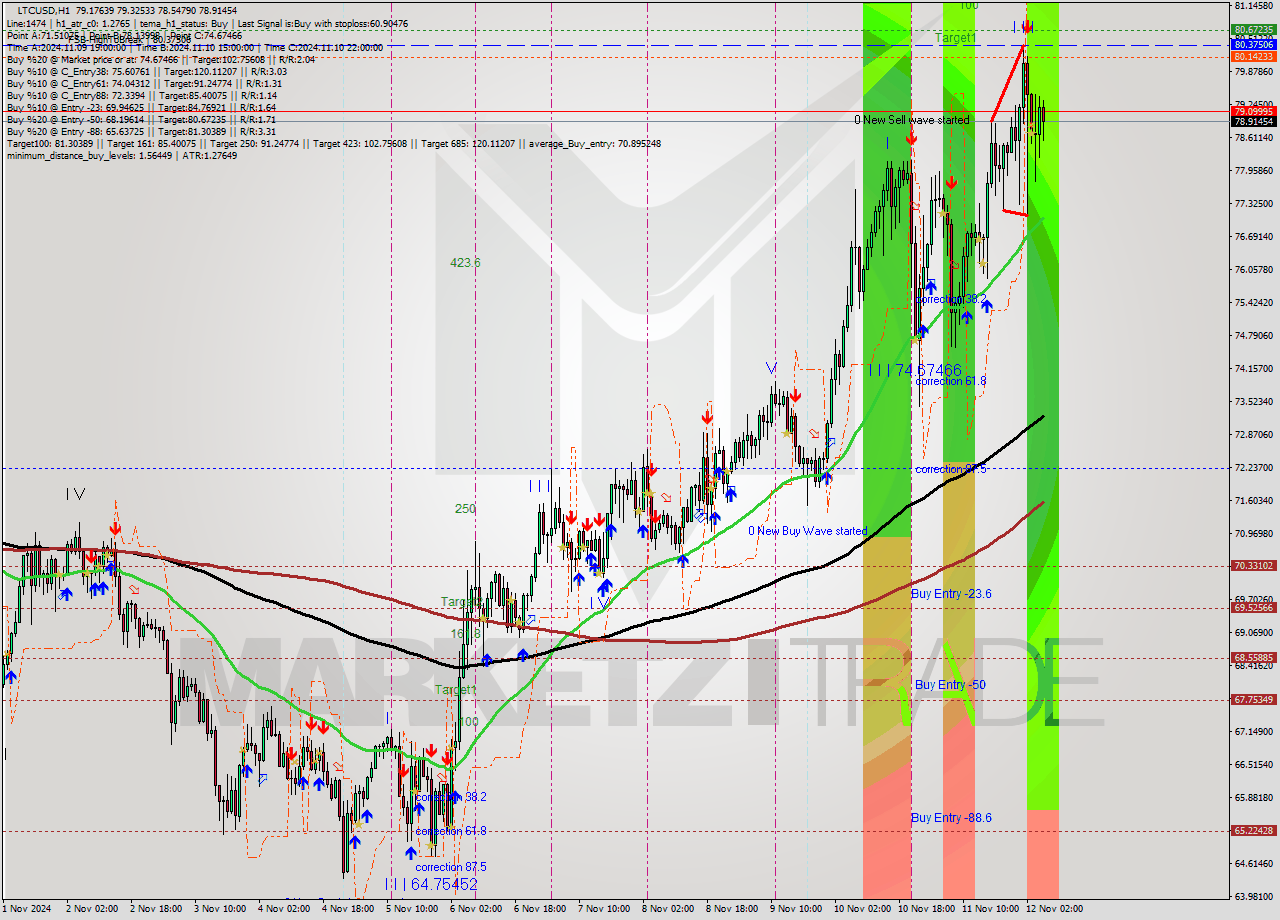Click the '6 Nov 02:00' time label

pyautogui.click(x=476, y=908)
